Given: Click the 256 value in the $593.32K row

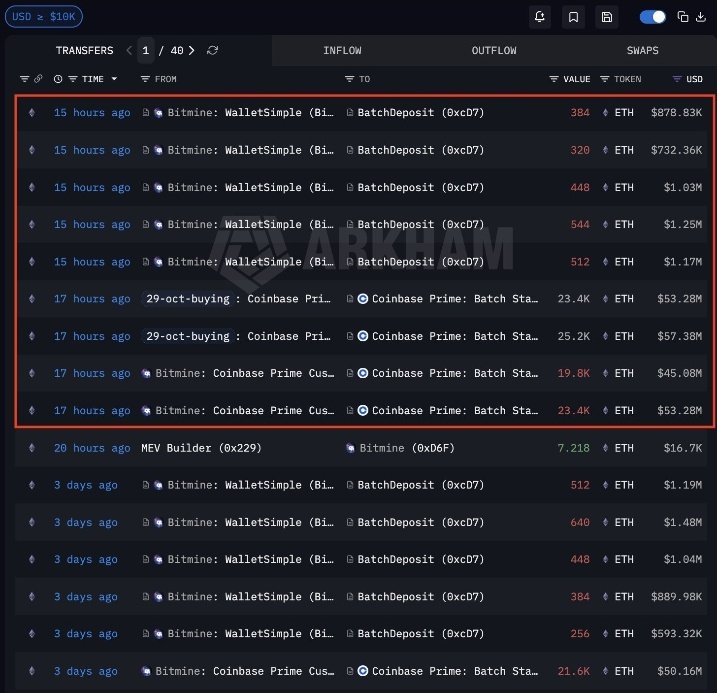Looking at the screenshot, I should (580, 634).
